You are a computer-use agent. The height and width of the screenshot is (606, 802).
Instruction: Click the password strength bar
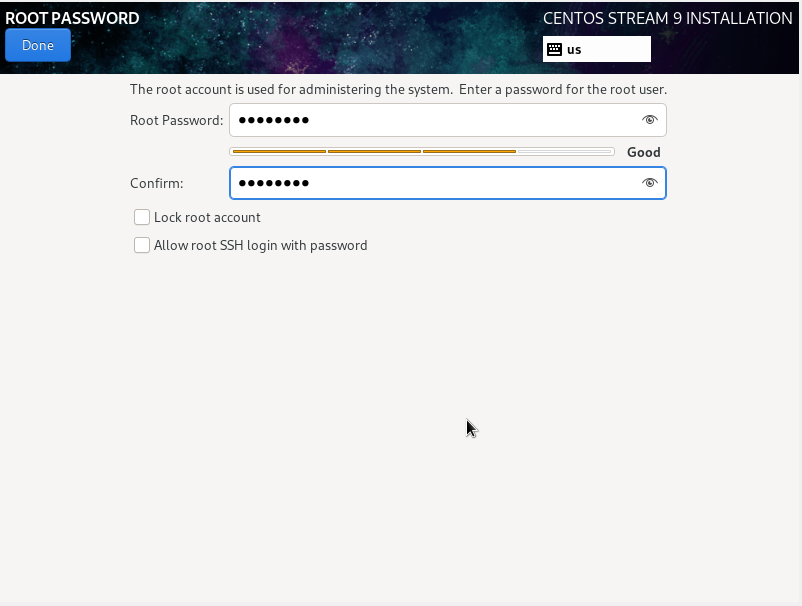click(x=422, y=151)
